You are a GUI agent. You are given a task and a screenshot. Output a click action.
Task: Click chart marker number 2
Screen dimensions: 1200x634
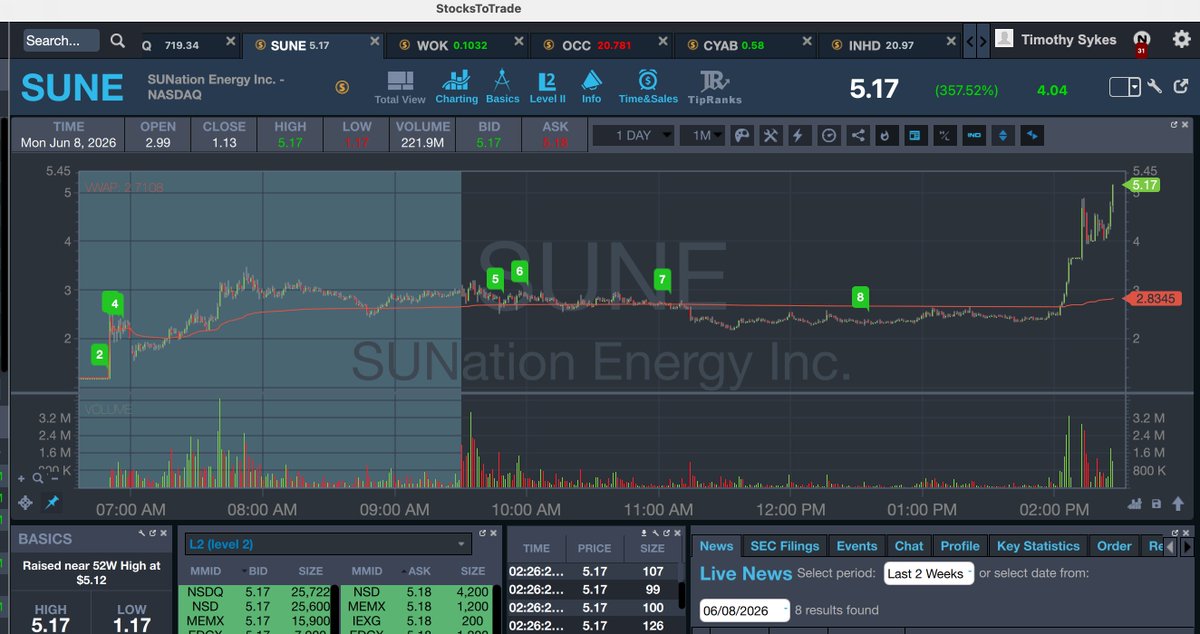coord(99,353)
